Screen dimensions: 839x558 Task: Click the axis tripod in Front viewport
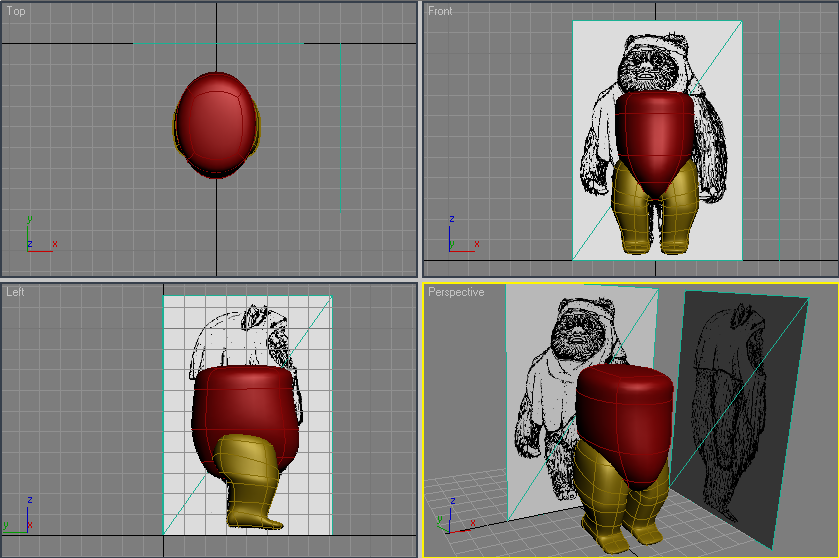(462, 235)
